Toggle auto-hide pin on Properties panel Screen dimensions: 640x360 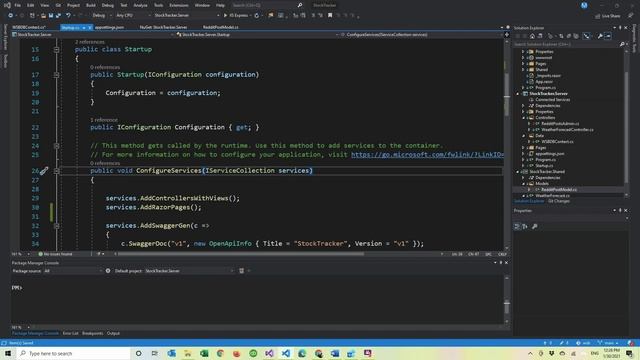[620, 211]
